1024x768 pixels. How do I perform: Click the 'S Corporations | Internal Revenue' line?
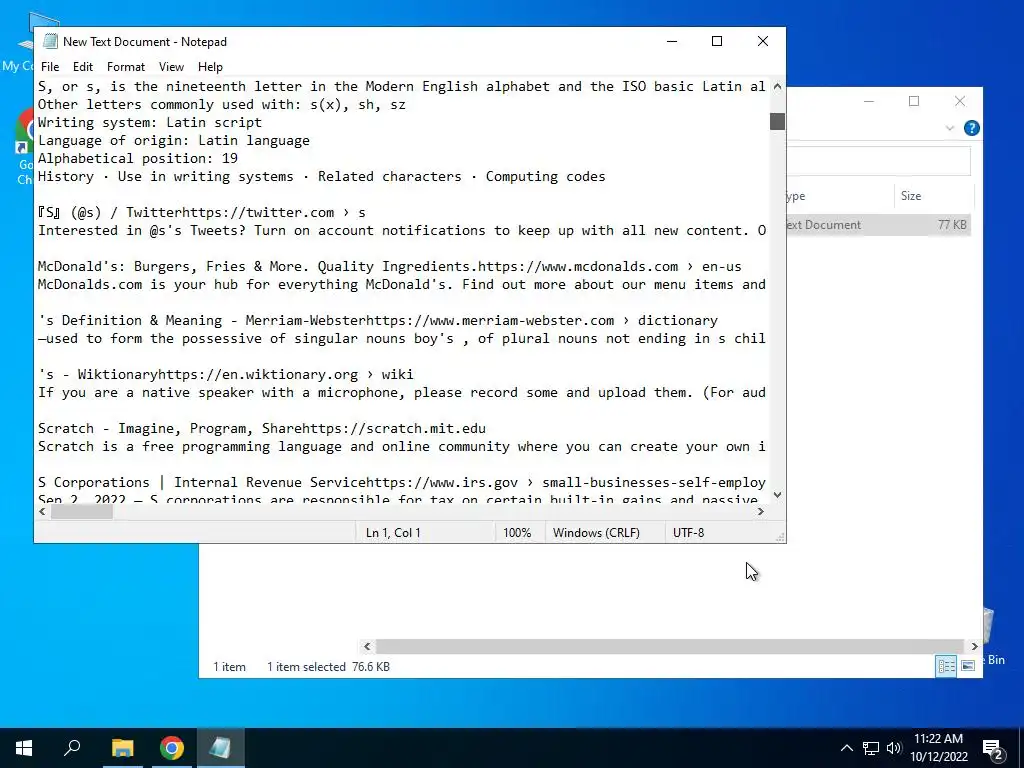point(402,483)
